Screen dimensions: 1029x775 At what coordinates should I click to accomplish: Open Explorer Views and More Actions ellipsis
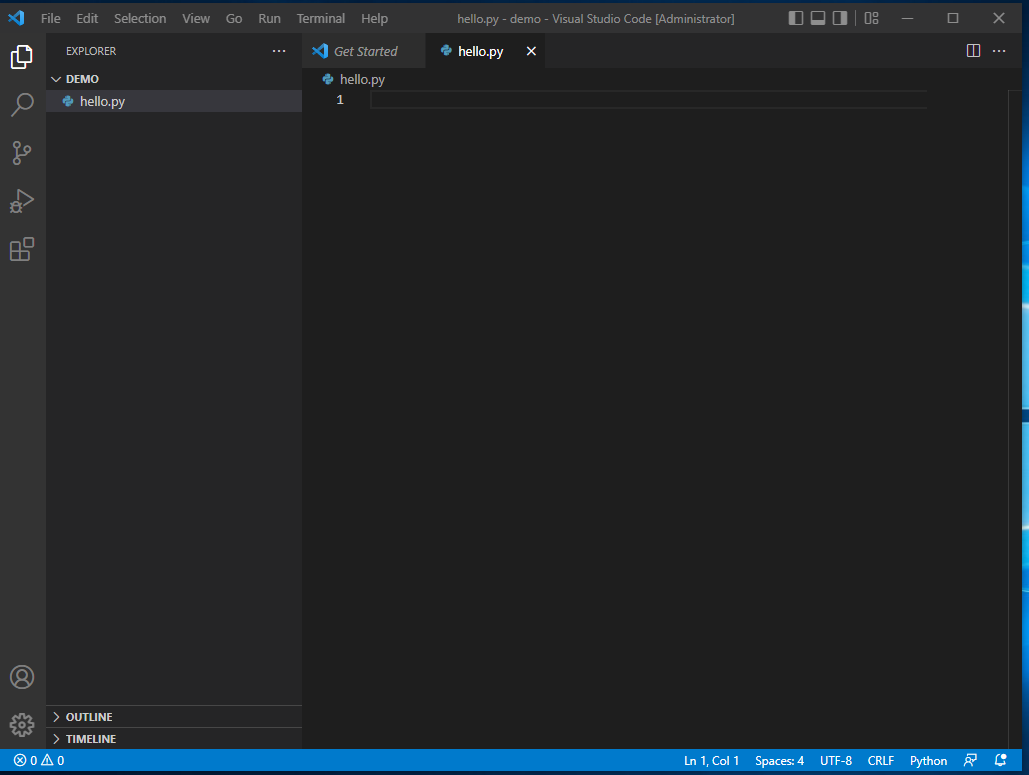279,51
